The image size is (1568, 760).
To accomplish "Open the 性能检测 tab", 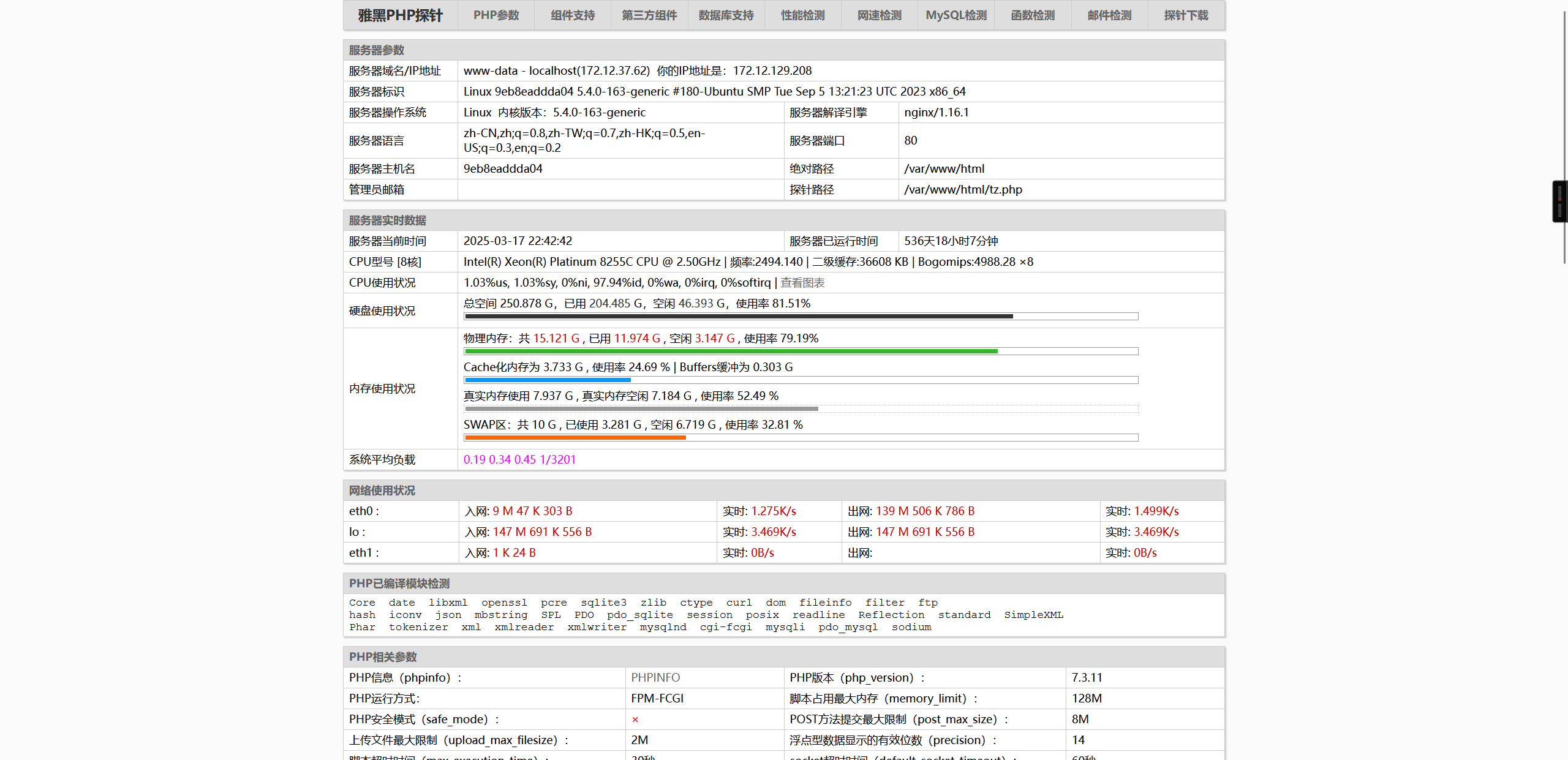I will [802, 15].
